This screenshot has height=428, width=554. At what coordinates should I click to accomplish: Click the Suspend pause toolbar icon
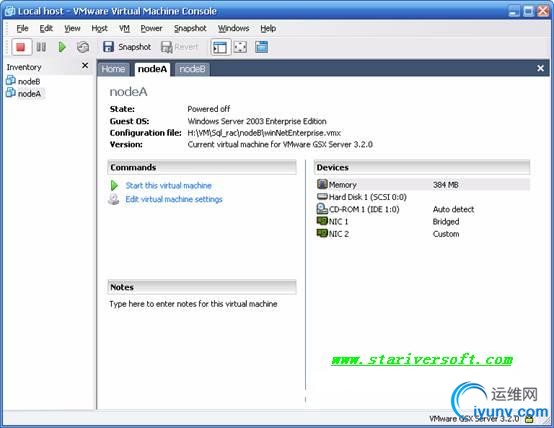click(41, 47)
